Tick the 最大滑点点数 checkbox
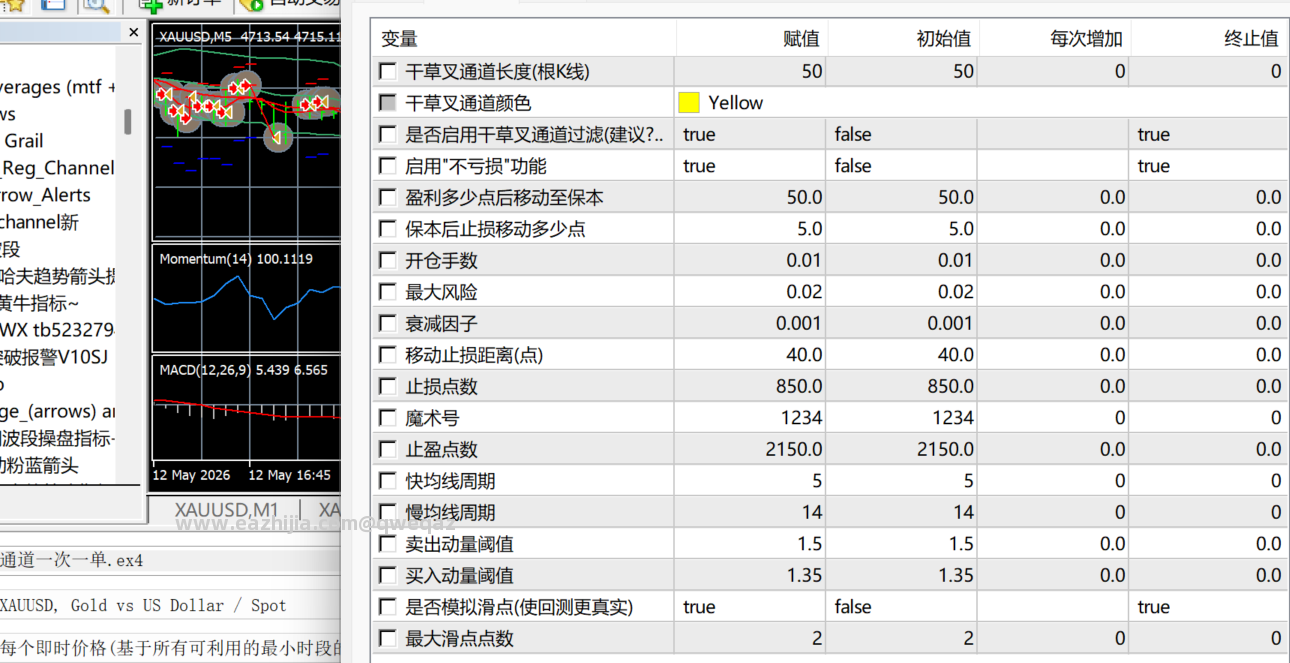Image resolution: width=1290 pixels, height=663 pixels. (x=388, y=639)
